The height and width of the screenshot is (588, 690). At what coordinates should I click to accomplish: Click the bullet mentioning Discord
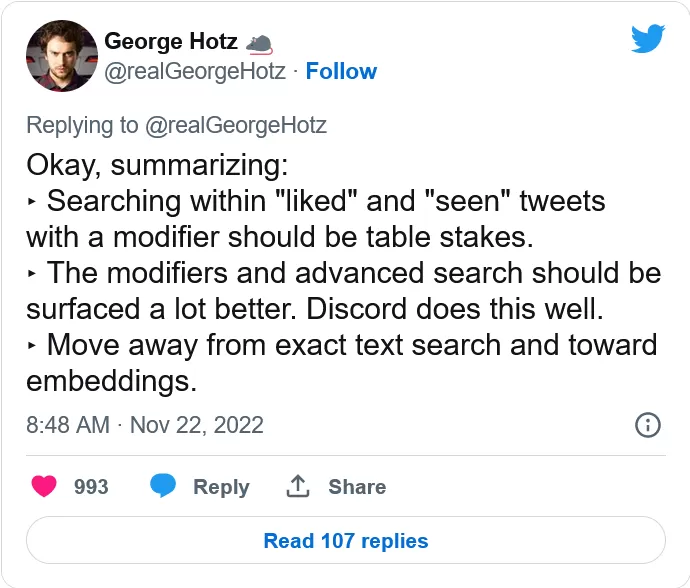coord(344,290)
